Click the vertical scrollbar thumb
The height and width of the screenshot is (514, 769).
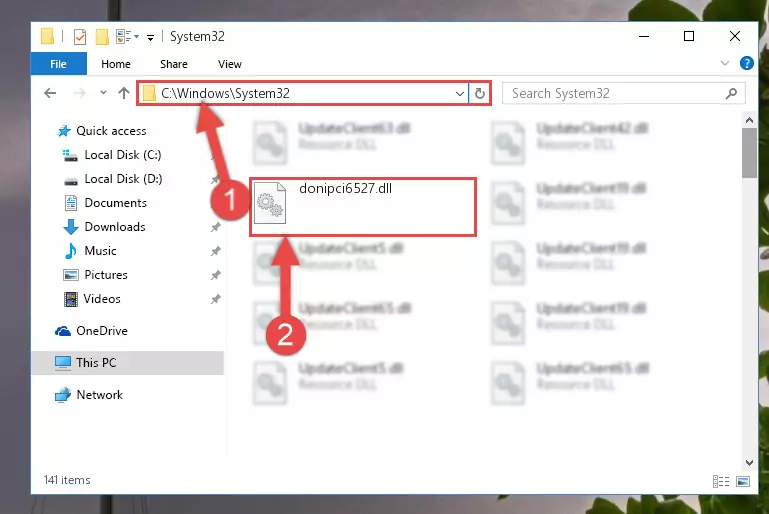coord(749,153)
